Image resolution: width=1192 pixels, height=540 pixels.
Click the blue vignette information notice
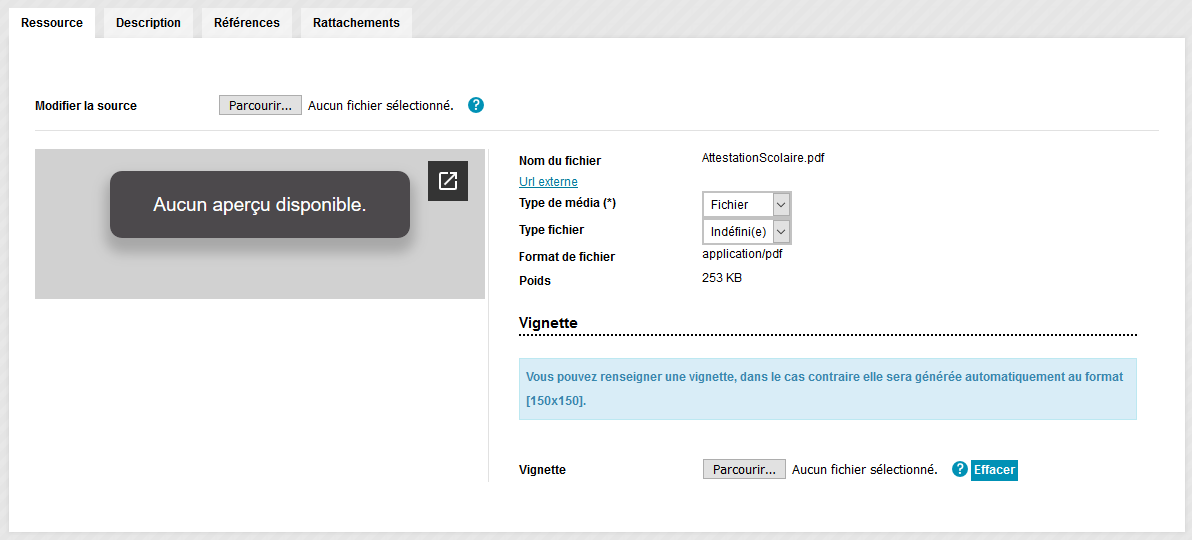[828, 389]
